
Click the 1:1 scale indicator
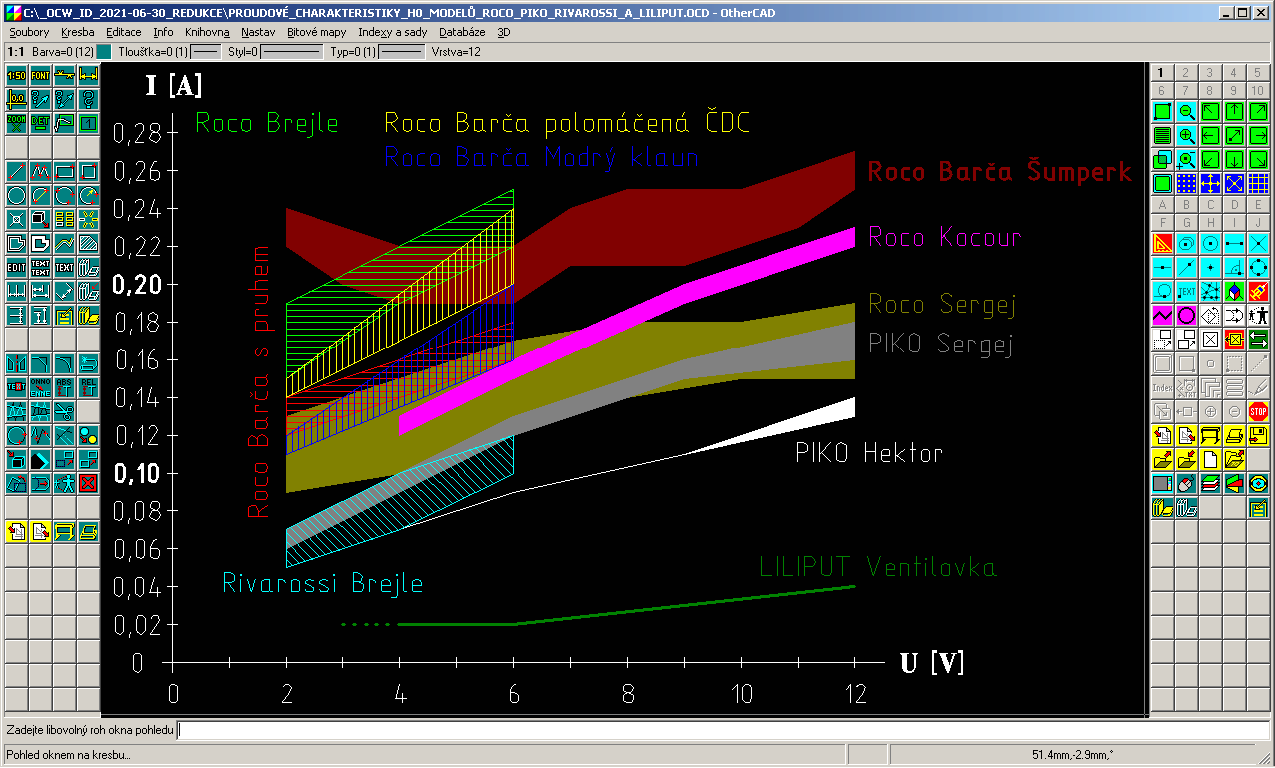point(15,51)
